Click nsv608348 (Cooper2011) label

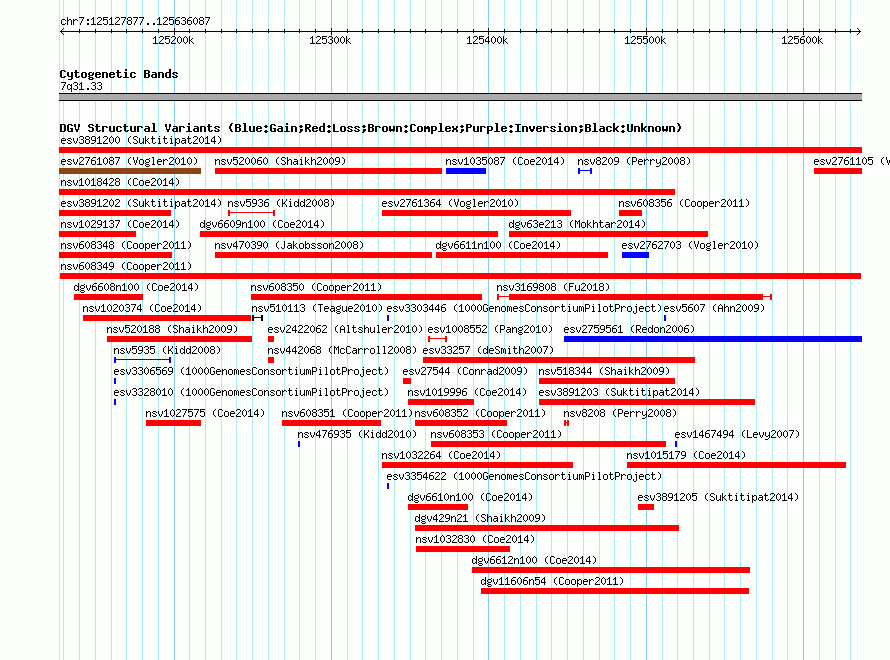pos(126,245)
